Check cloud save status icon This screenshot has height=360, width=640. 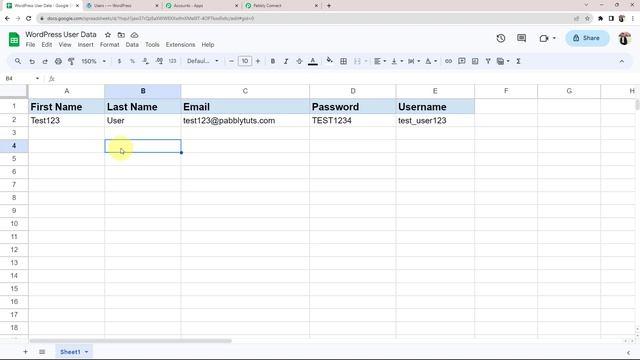tap(134, 35)
